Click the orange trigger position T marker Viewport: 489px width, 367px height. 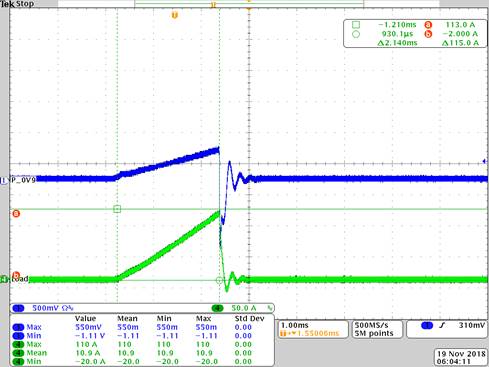point(213,5)
